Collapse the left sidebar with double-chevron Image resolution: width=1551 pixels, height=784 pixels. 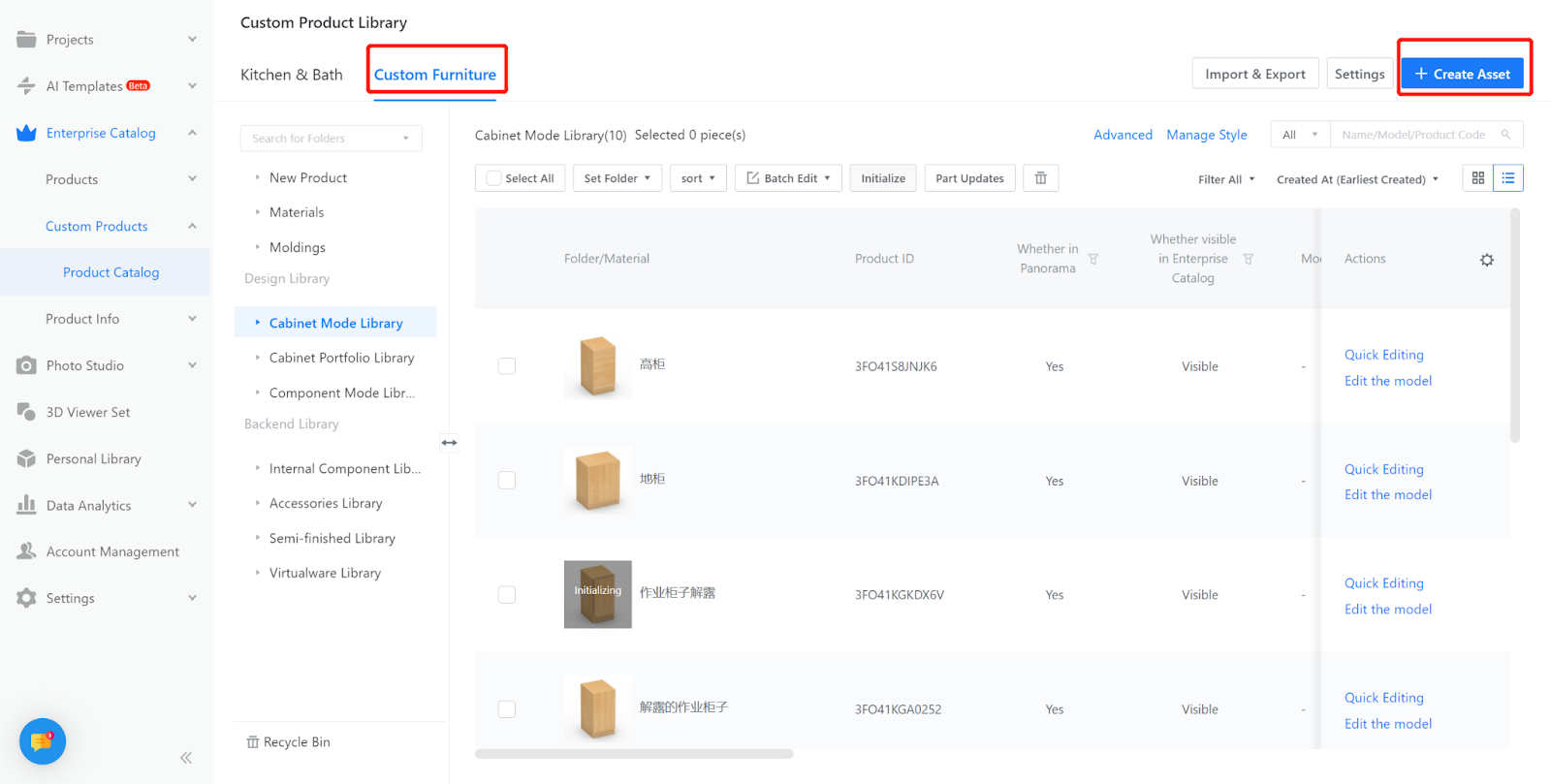click(186, 758)
